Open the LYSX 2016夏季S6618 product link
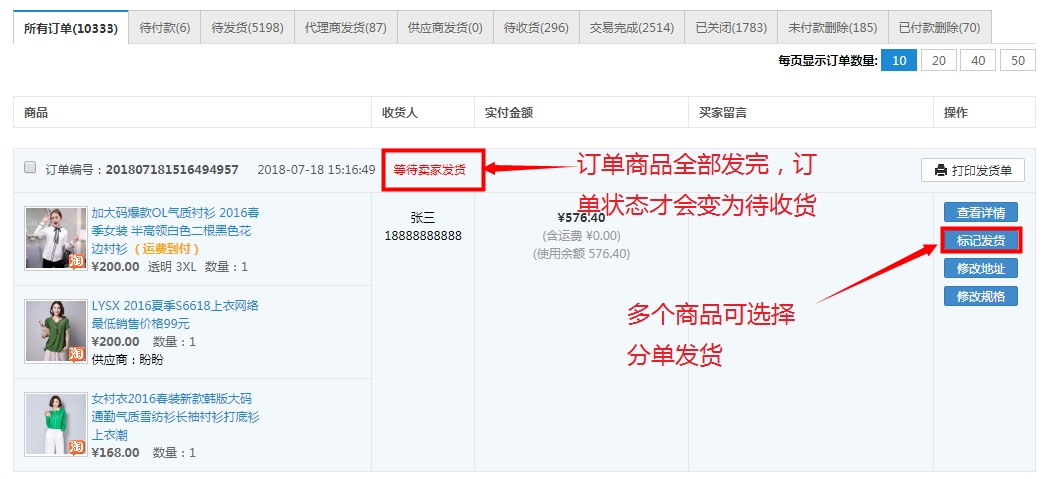Image resolution: width=1046 pixels, height=479 pixels. pyautogui.click(x=174, y=306)
